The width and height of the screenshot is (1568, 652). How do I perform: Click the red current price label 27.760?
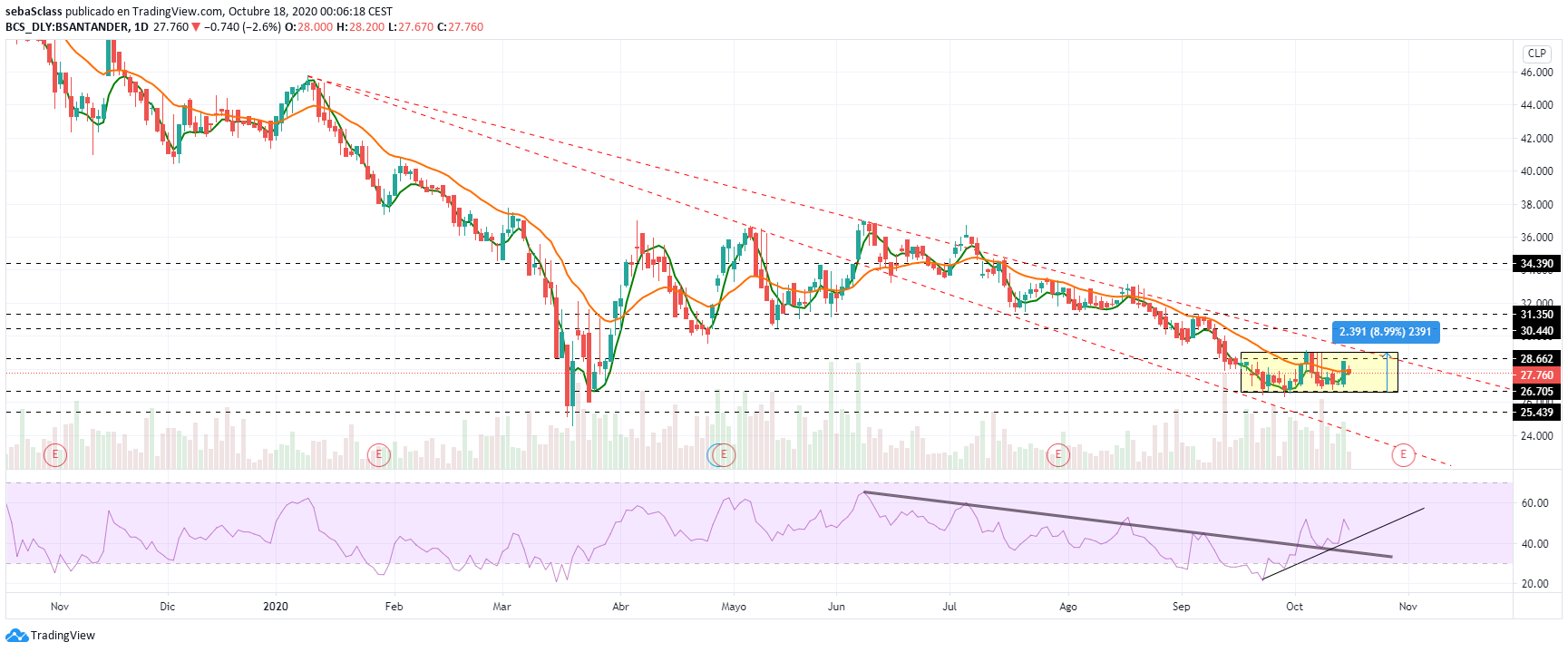tap(1537, 375)
